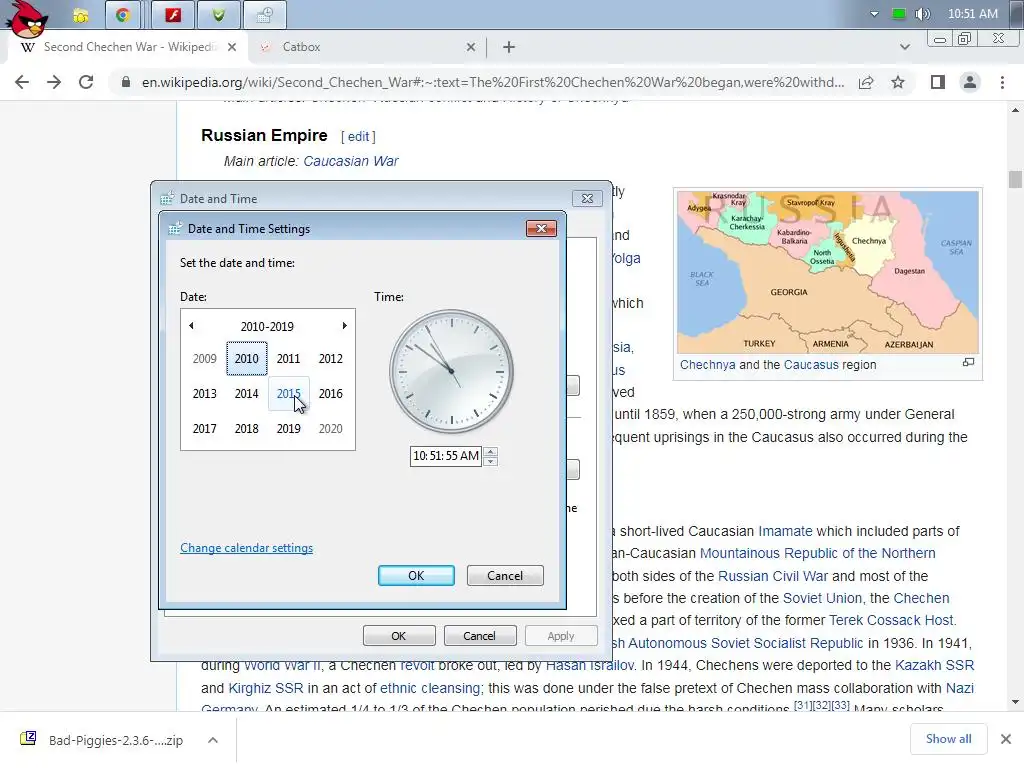
Task: Open the Chechnya link in map caption
Action: point(707,365)
